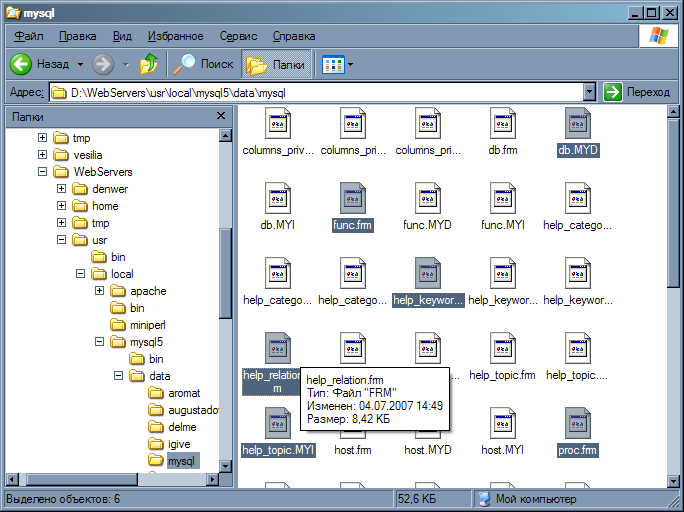Screen dimensions: 684x512
Task: Select the proc.frm file icon
Action: [578, 423]
